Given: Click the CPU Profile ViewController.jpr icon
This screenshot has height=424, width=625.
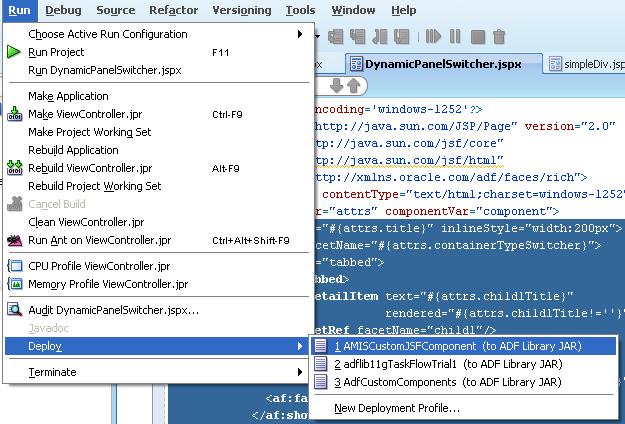Looking at the screenshot, I should tap(14, 266).
